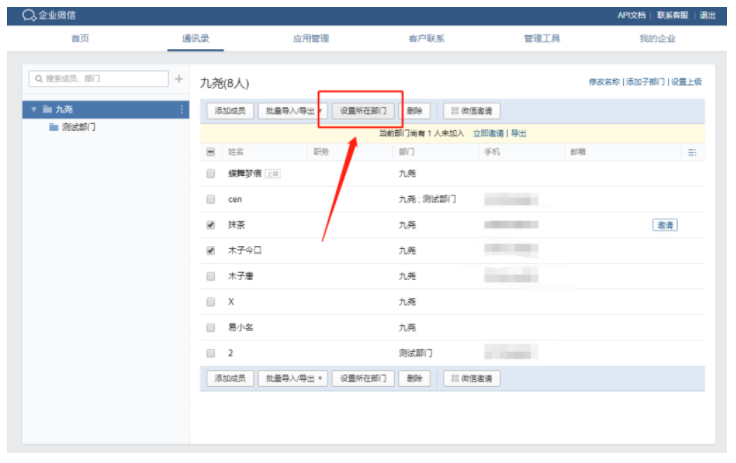Click the 企业微信 logo icon
Viewport: 736px width, 463px height.
click(30, 15)
